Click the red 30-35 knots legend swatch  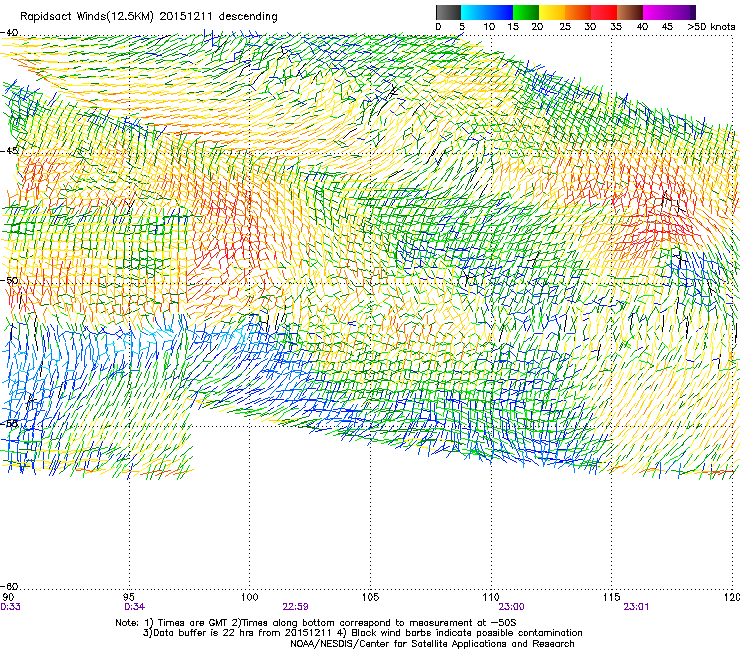604,12
